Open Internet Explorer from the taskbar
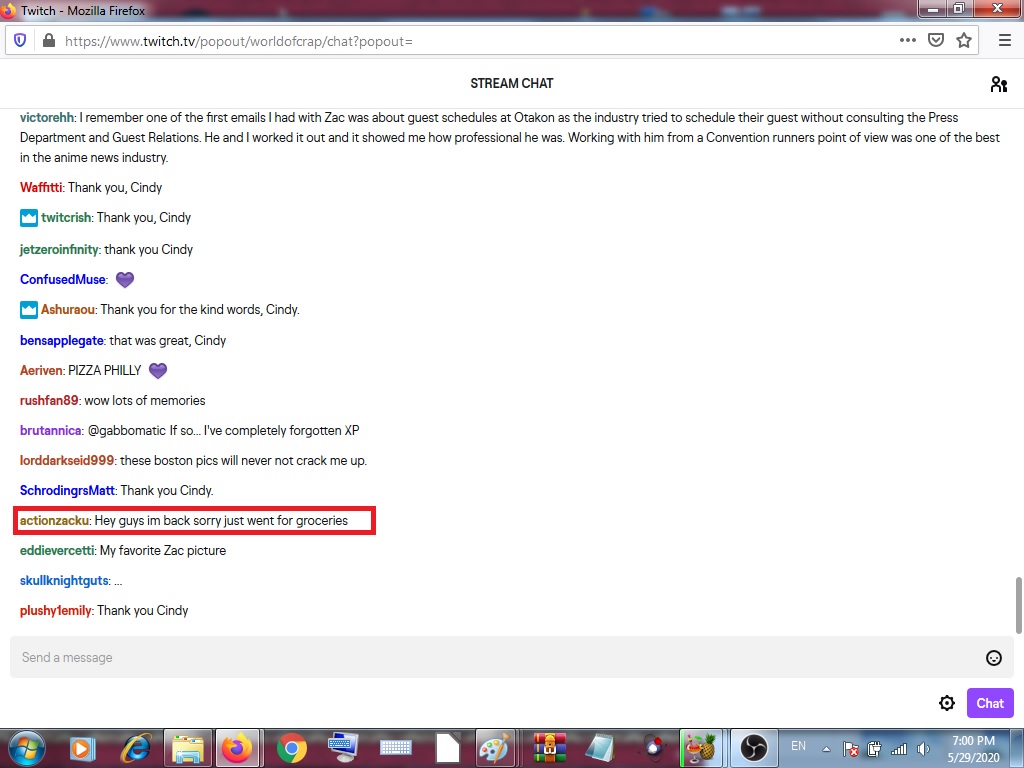This screenshot has width=1024, height=768. [136, 748]
